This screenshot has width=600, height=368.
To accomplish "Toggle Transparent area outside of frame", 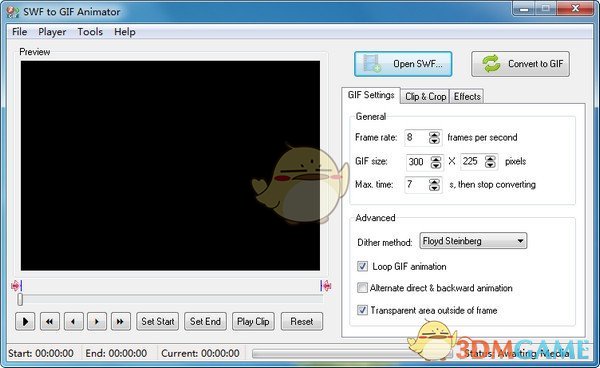I will [362, 310].
